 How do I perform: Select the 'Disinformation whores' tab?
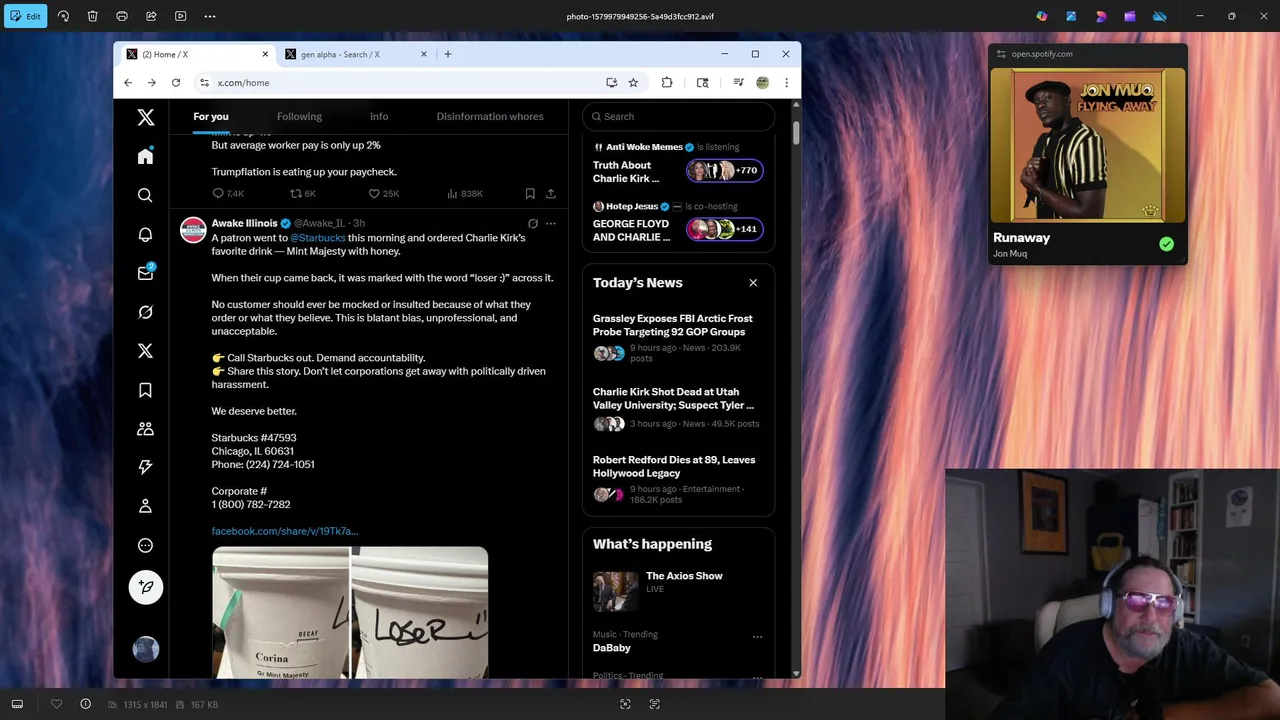(490, 116)
